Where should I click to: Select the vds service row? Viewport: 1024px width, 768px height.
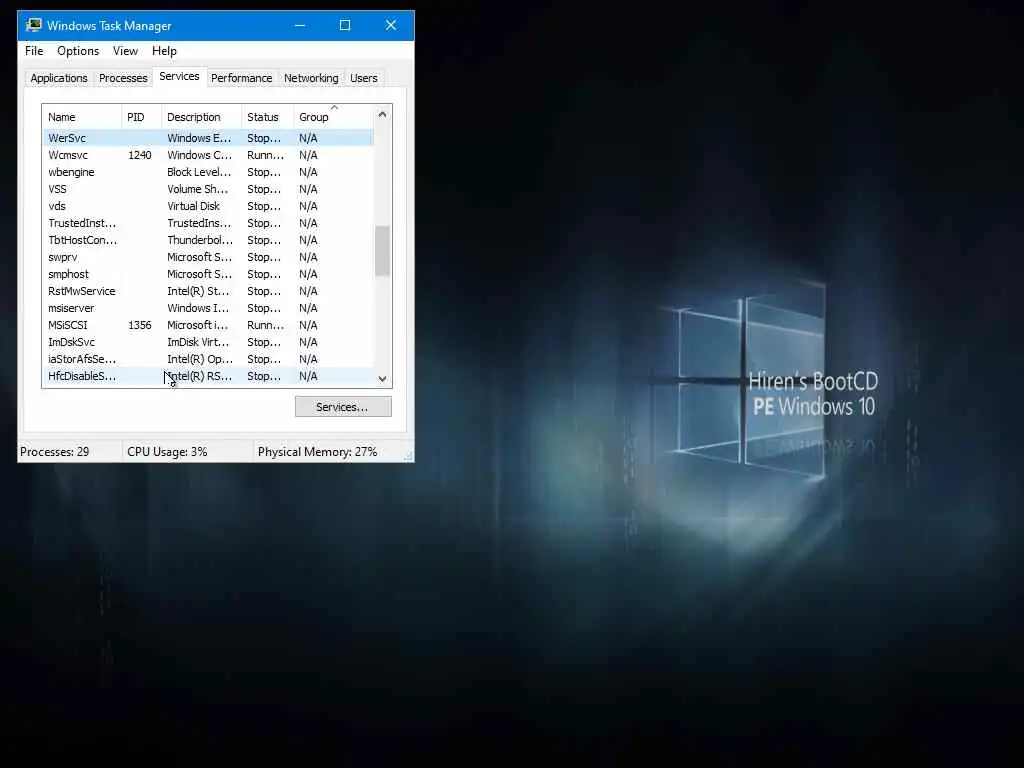(x=208, y=206)
